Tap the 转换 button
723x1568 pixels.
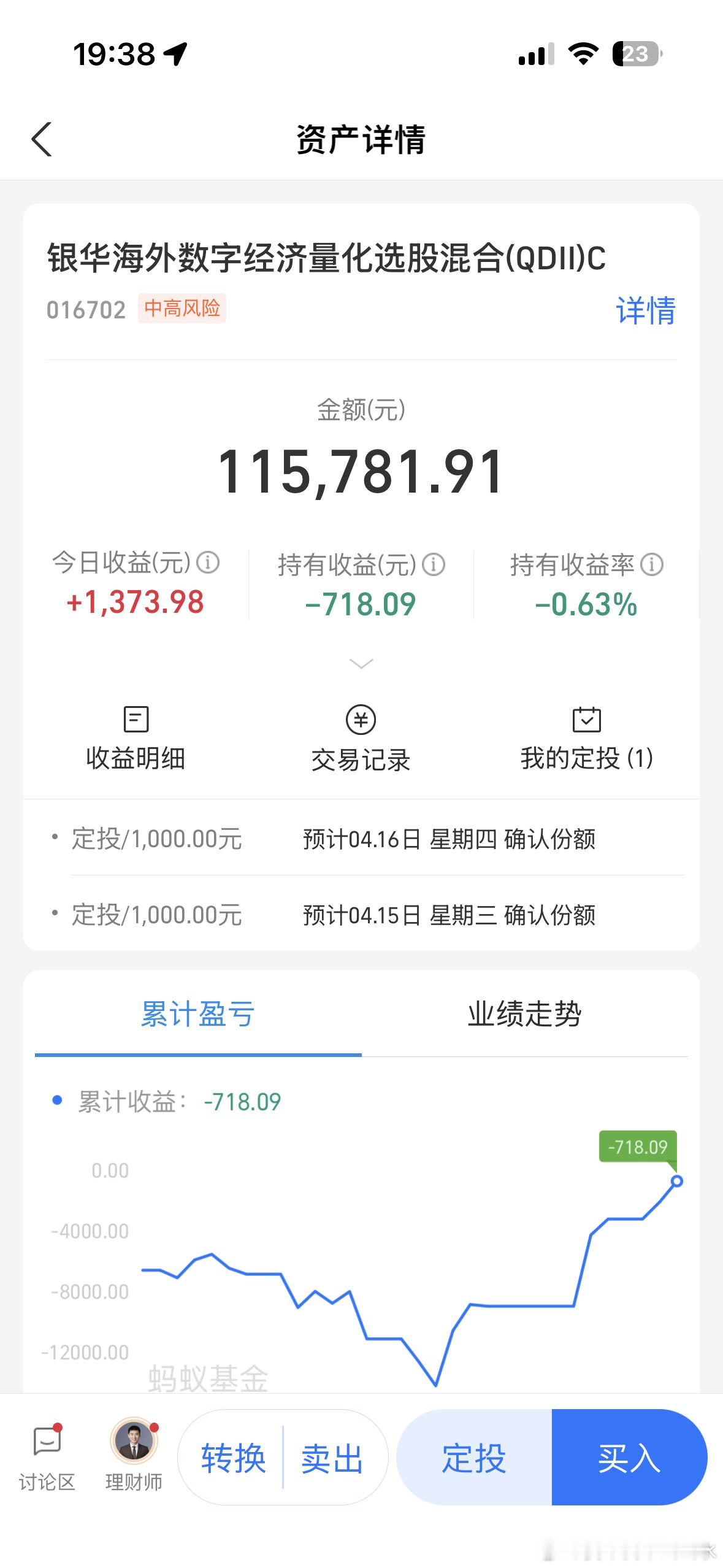coord(234,1459)
